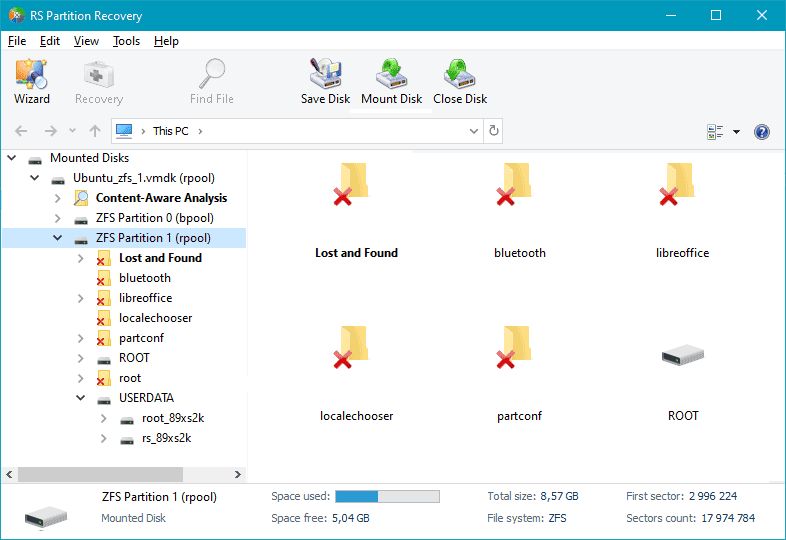Click the horizontal scrollbar in tree panel
786x540 pixels.
click(x=100, y=474)
